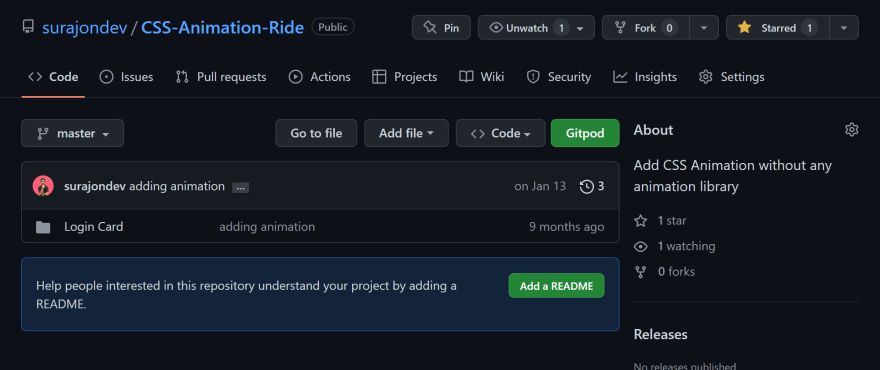
Task: Click the eye icon in Unwatch button
Action: click(x=496, y=28)
